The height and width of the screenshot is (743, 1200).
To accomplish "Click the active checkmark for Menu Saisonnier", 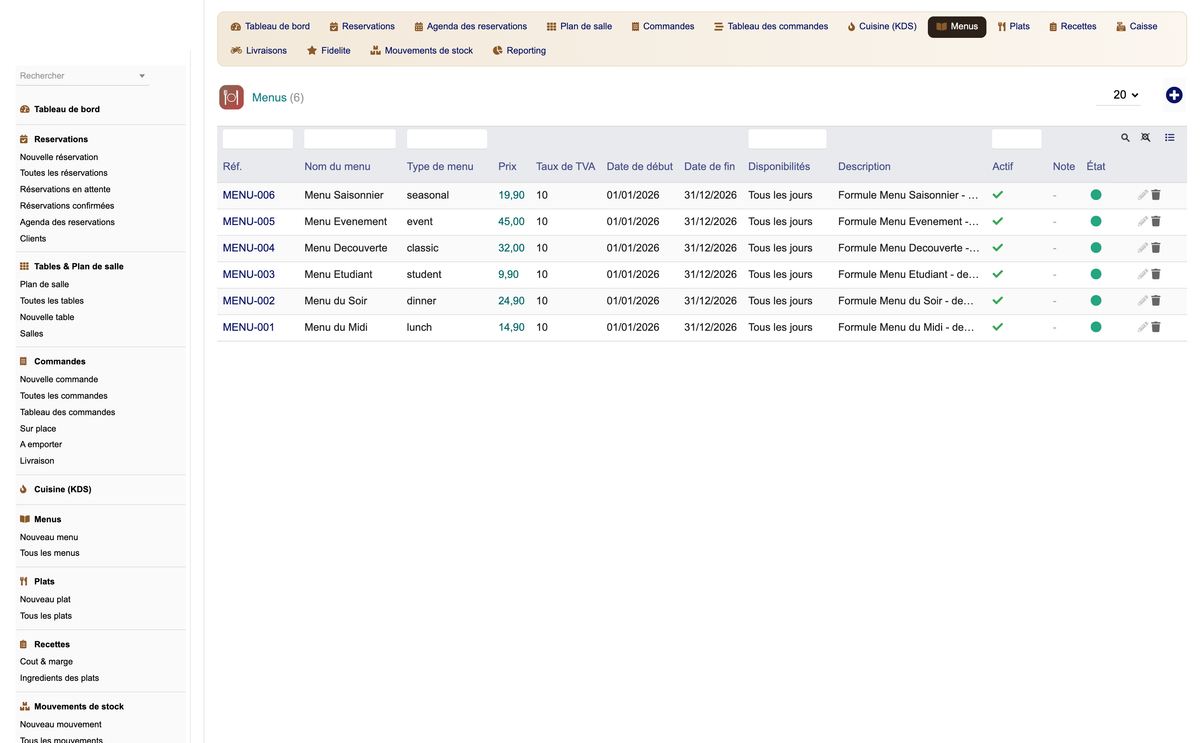I will pyautogui.click(x=997, y=195).
